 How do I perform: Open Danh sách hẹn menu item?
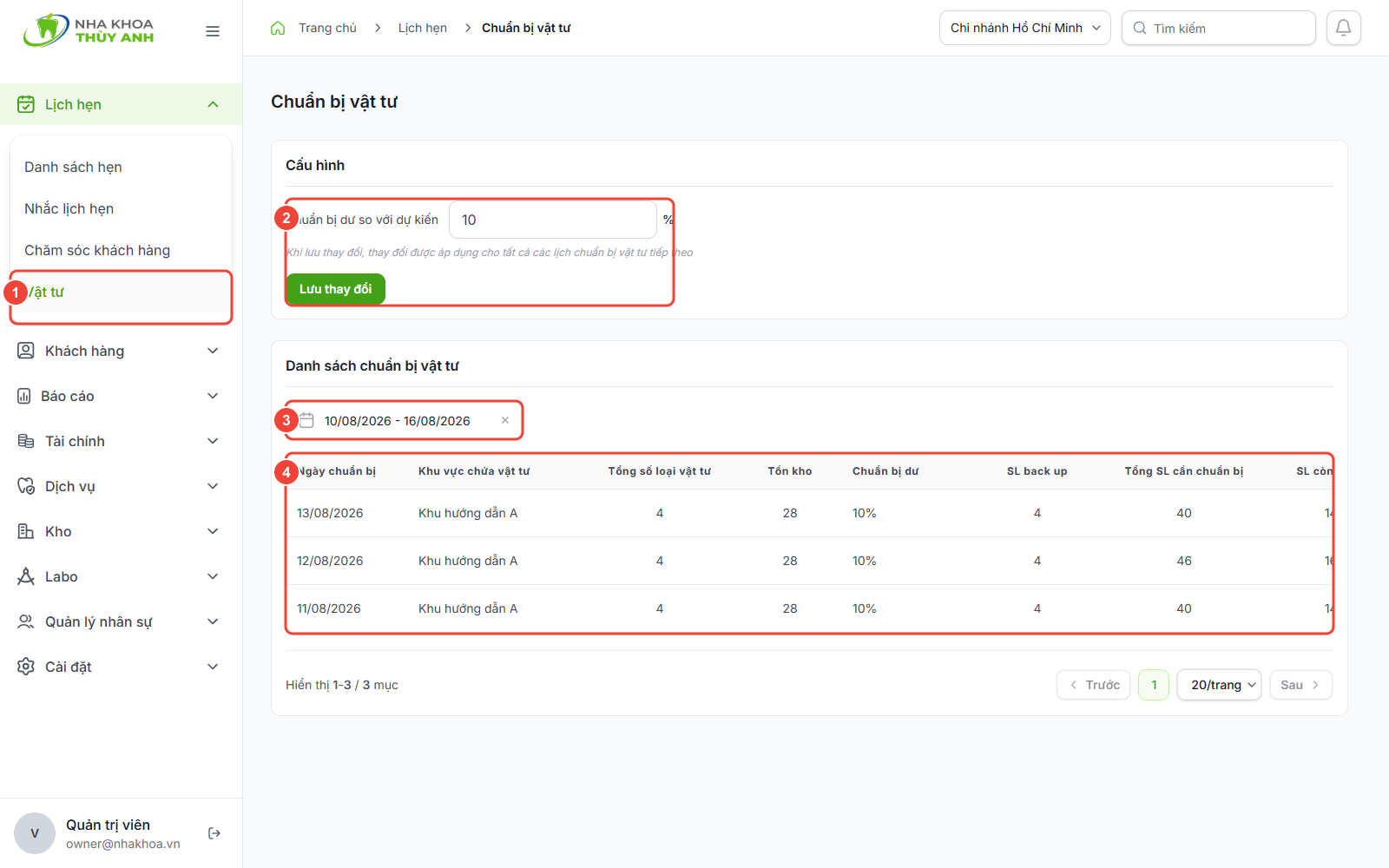click(x=121, y=167)
